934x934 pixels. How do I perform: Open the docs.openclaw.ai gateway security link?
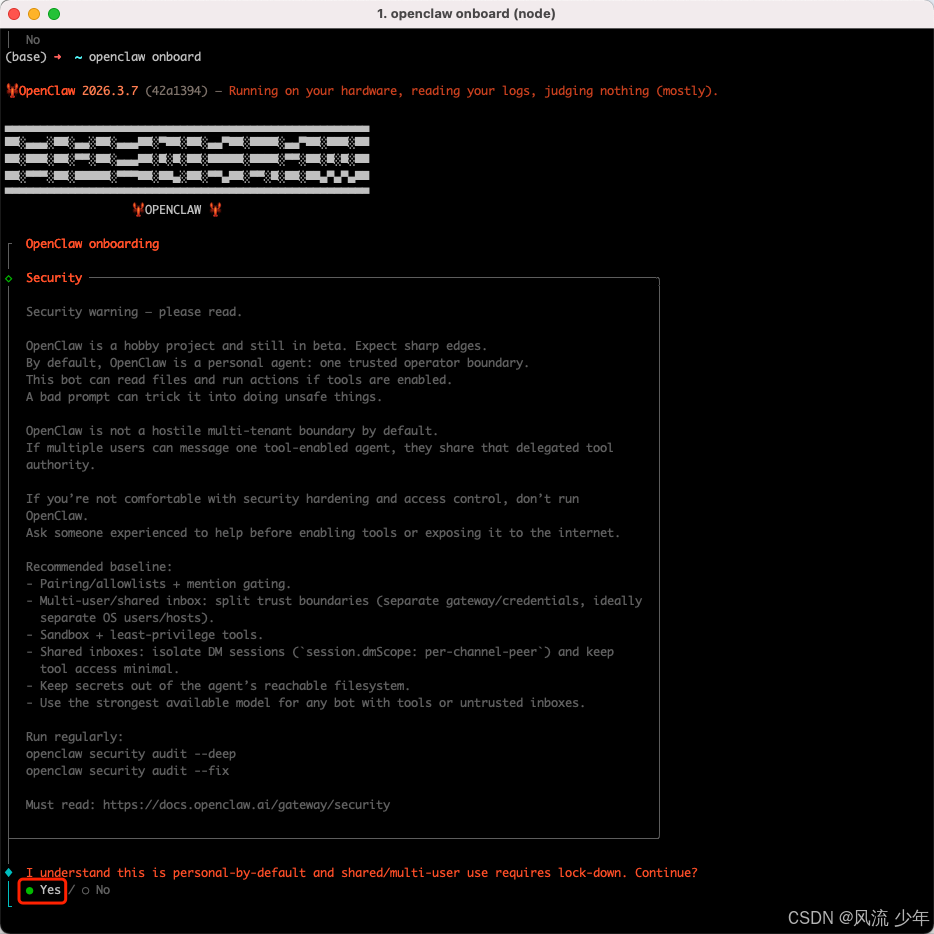pyautogui.click(x=246, y=804)
